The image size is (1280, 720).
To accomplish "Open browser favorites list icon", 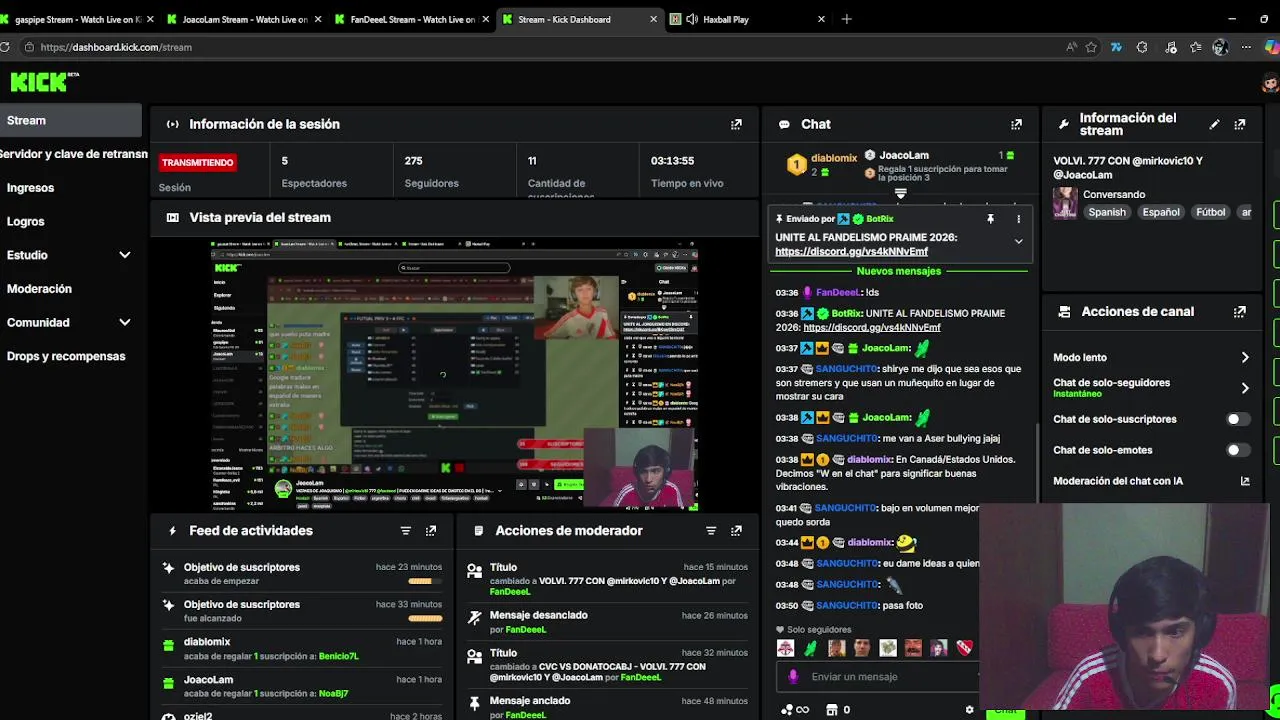I will 1197,47.
